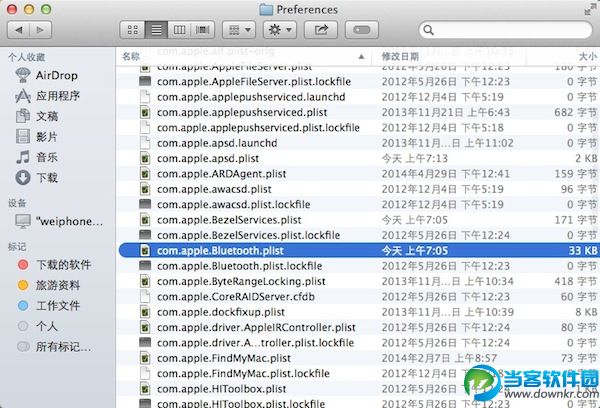
Task: Open AirDrop in the sidebar
Action: click(47, 75)
